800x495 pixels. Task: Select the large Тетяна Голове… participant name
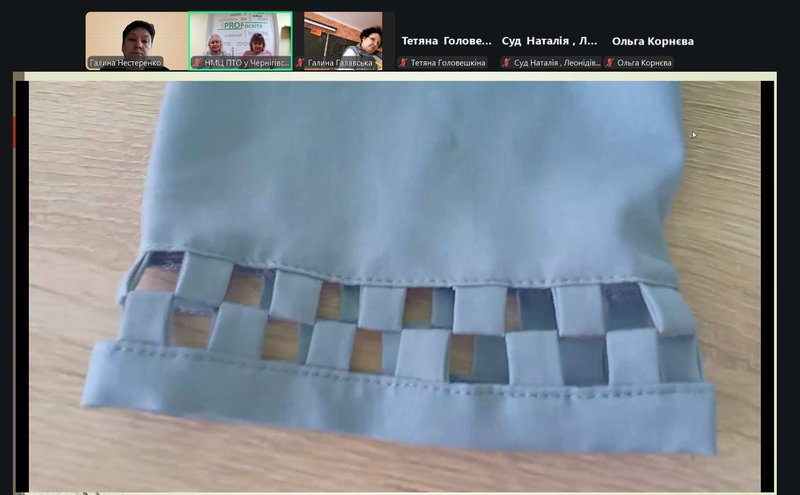click(447, 41)
